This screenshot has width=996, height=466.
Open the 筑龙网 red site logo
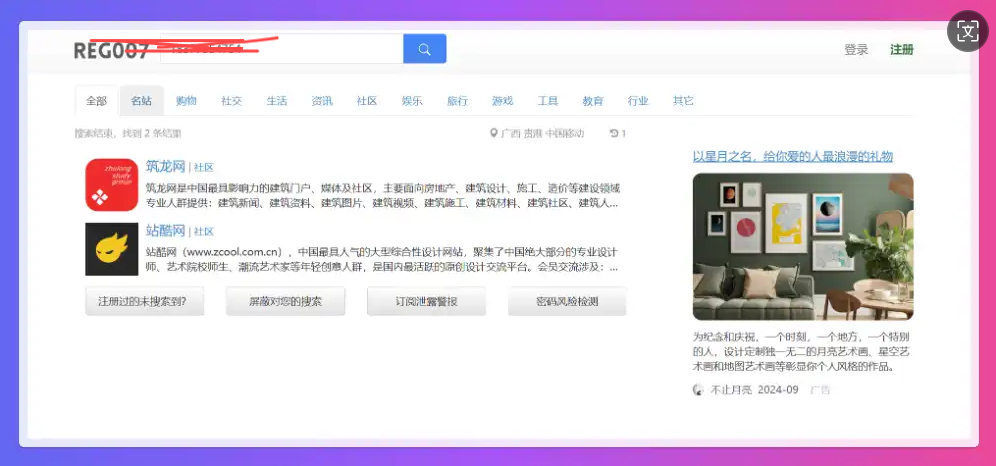tap(112, 185)
